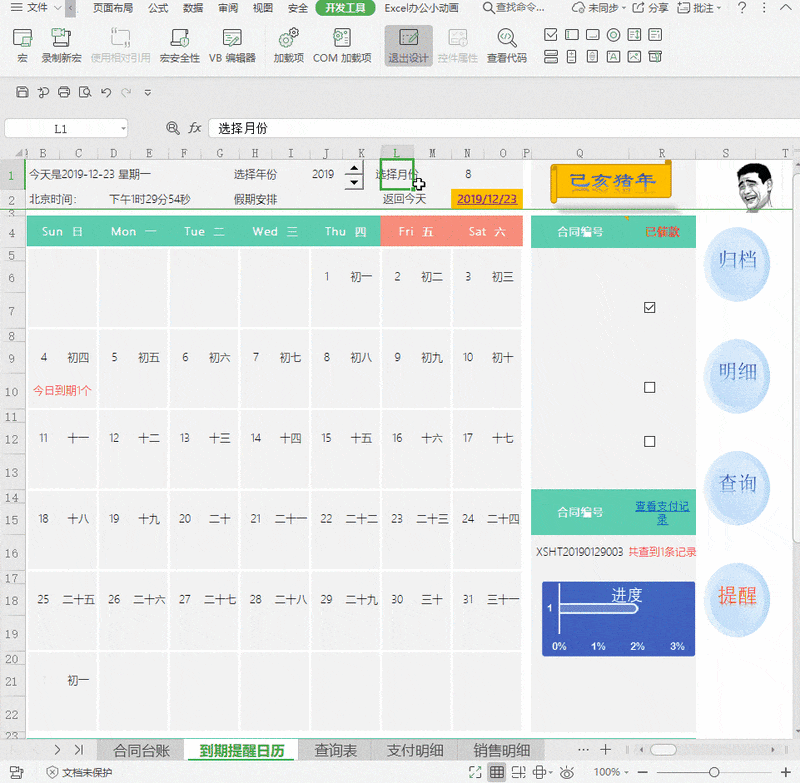800x783 pixels.
Task: Click the 查看支付记录 link
Action: click(x=662, y=512)
